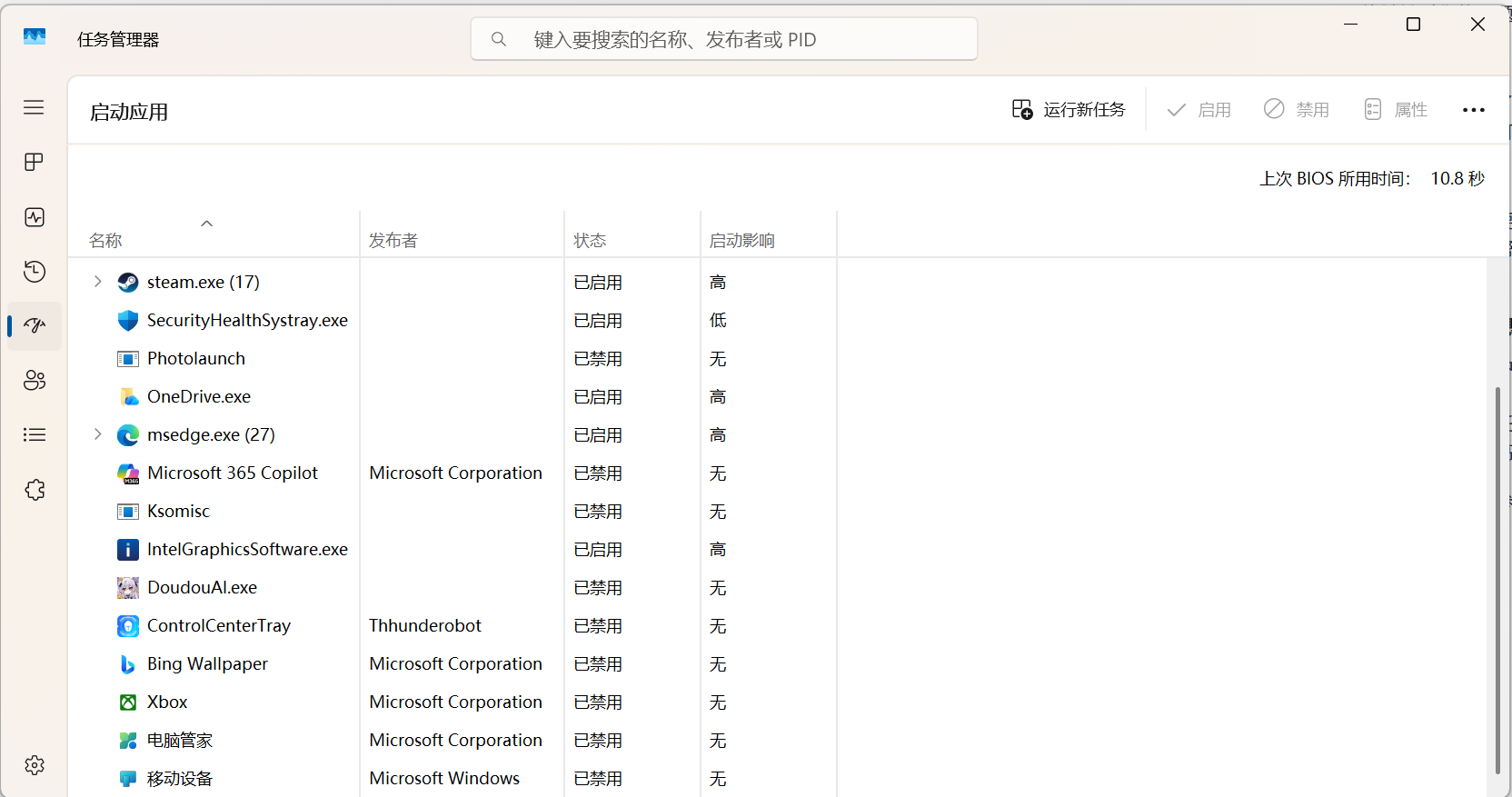The image size is (1512, 797).
Task: Open the more options ellipsis menu
Action: pos(1473,110)
